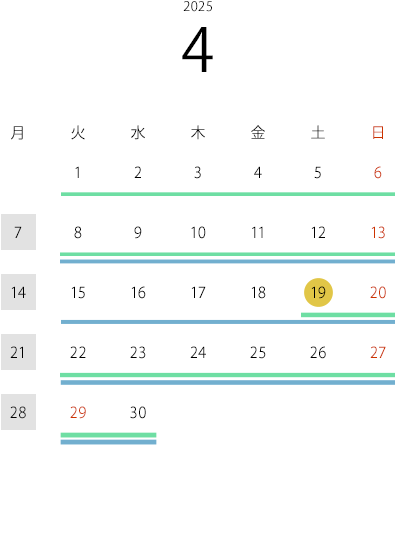Screen dimensions: 395x540
Task: Open the holiday date 29
Action: tap(78, 412)
